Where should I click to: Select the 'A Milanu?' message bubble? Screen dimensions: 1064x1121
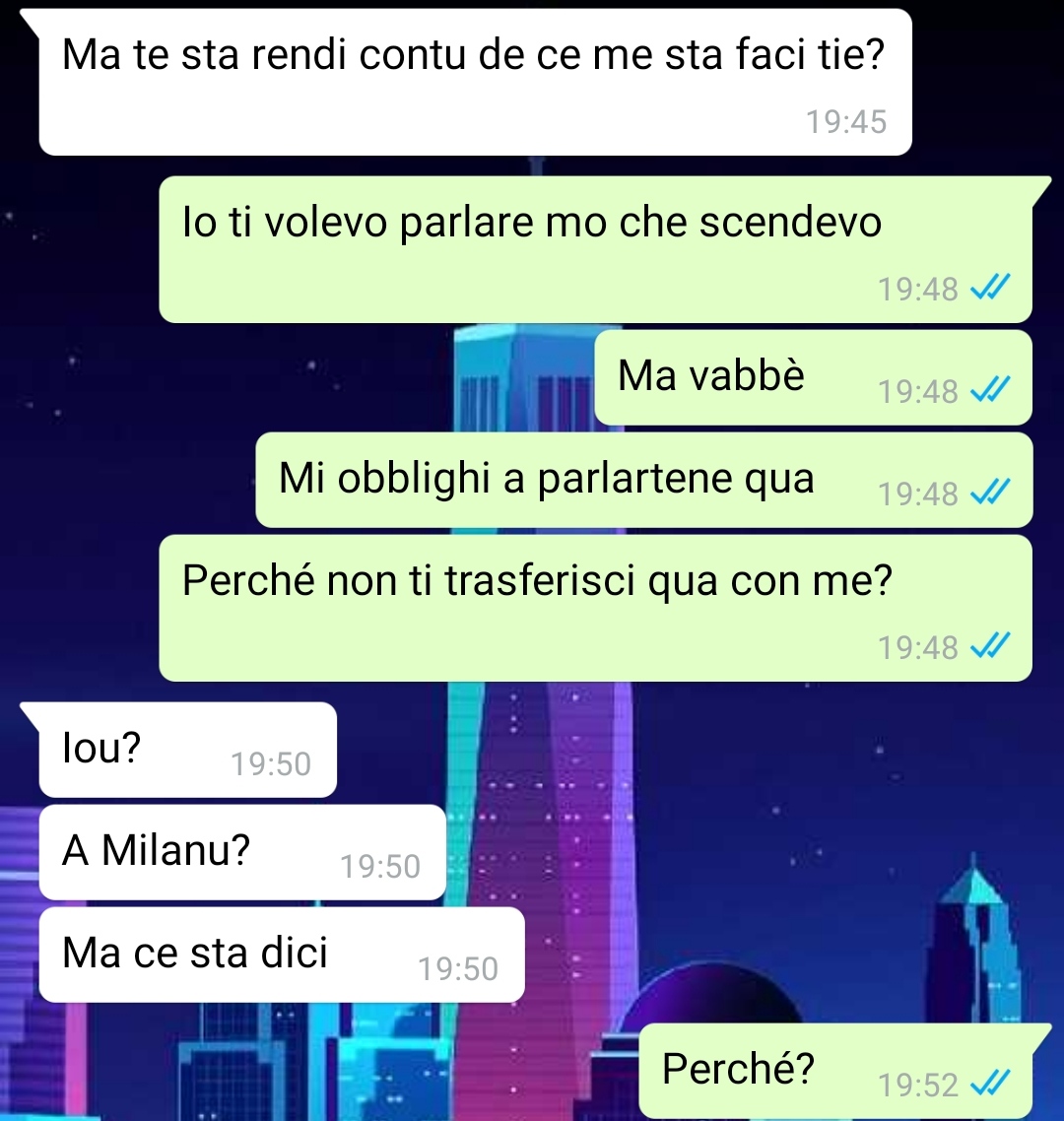click(242, 852)
